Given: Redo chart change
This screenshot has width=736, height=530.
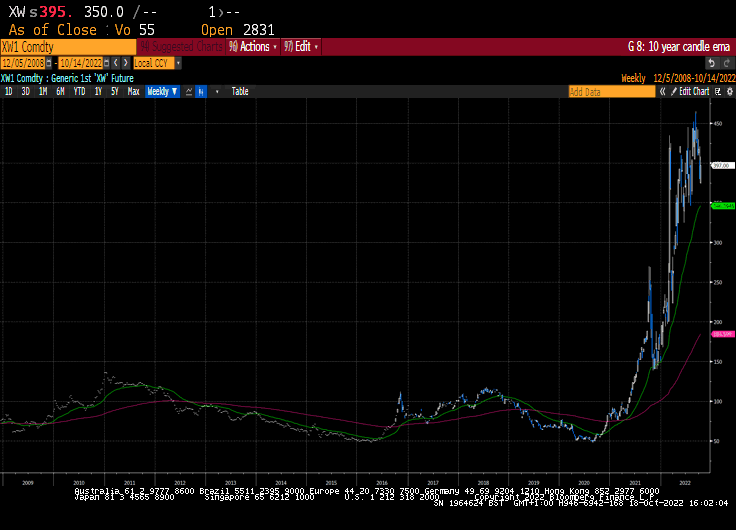Looking at the screenshot, I should click(727, 63).
